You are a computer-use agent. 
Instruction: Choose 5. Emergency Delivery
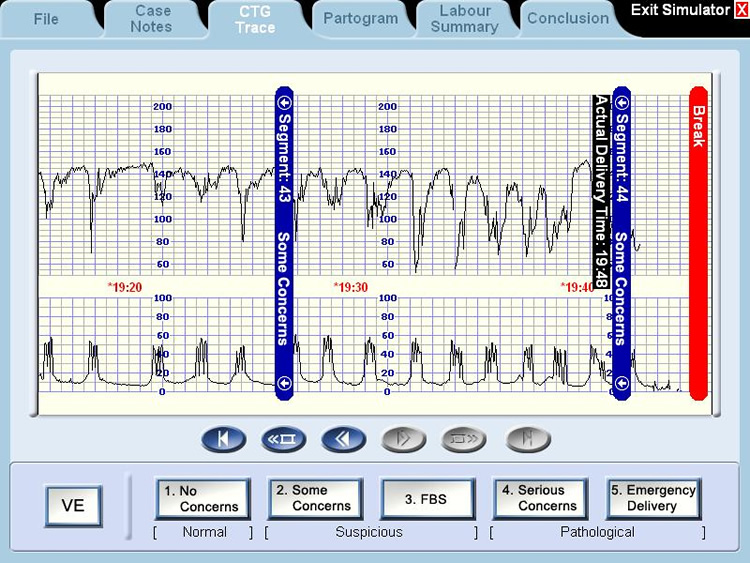click(653, 499)
